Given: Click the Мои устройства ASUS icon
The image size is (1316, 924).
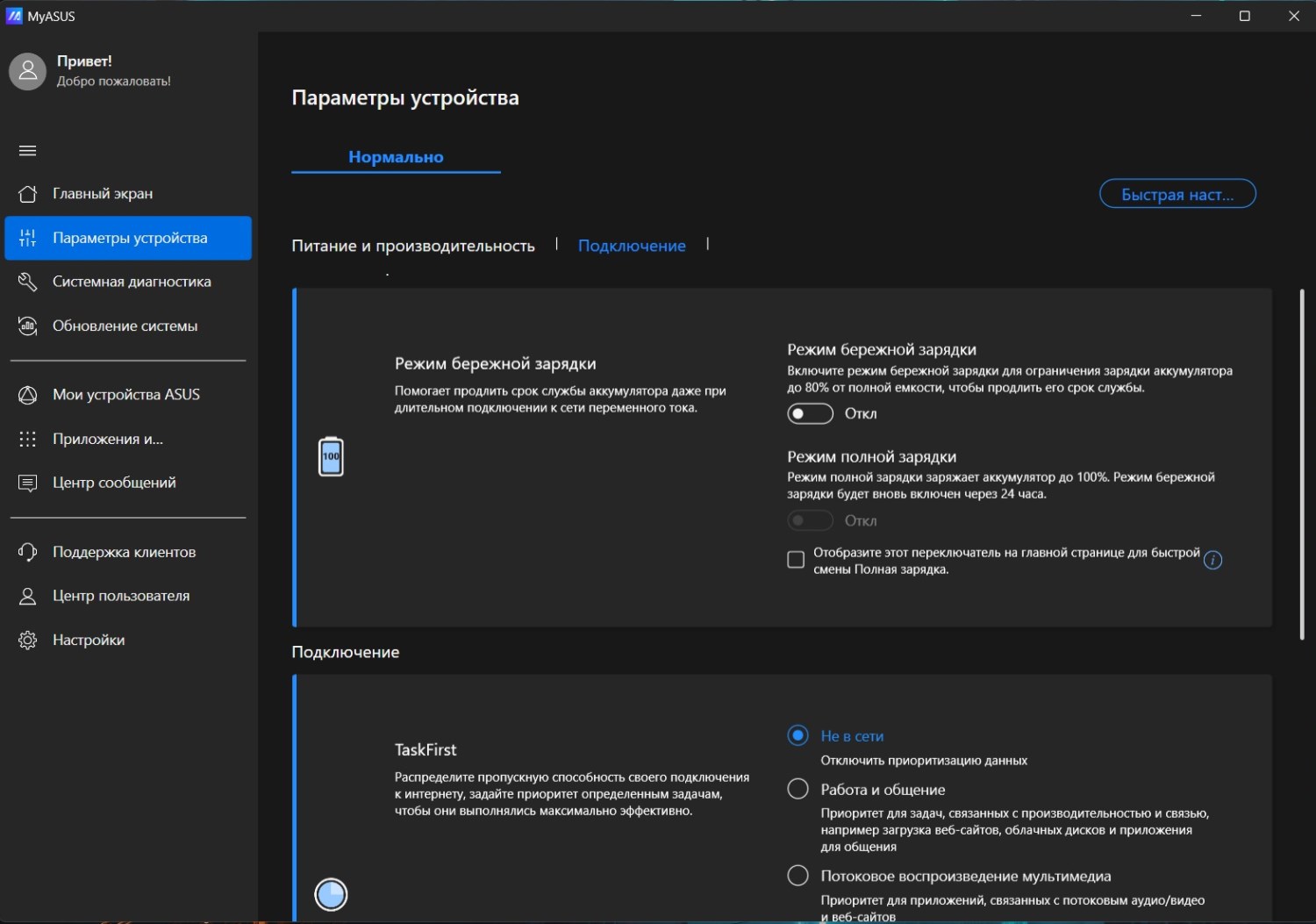Looking at the screenshot, I should [28, 395].
